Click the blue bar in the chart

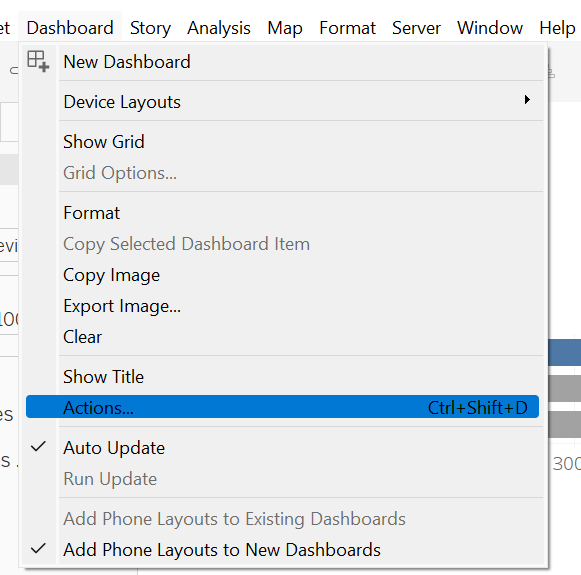click(x=564, y=352)
